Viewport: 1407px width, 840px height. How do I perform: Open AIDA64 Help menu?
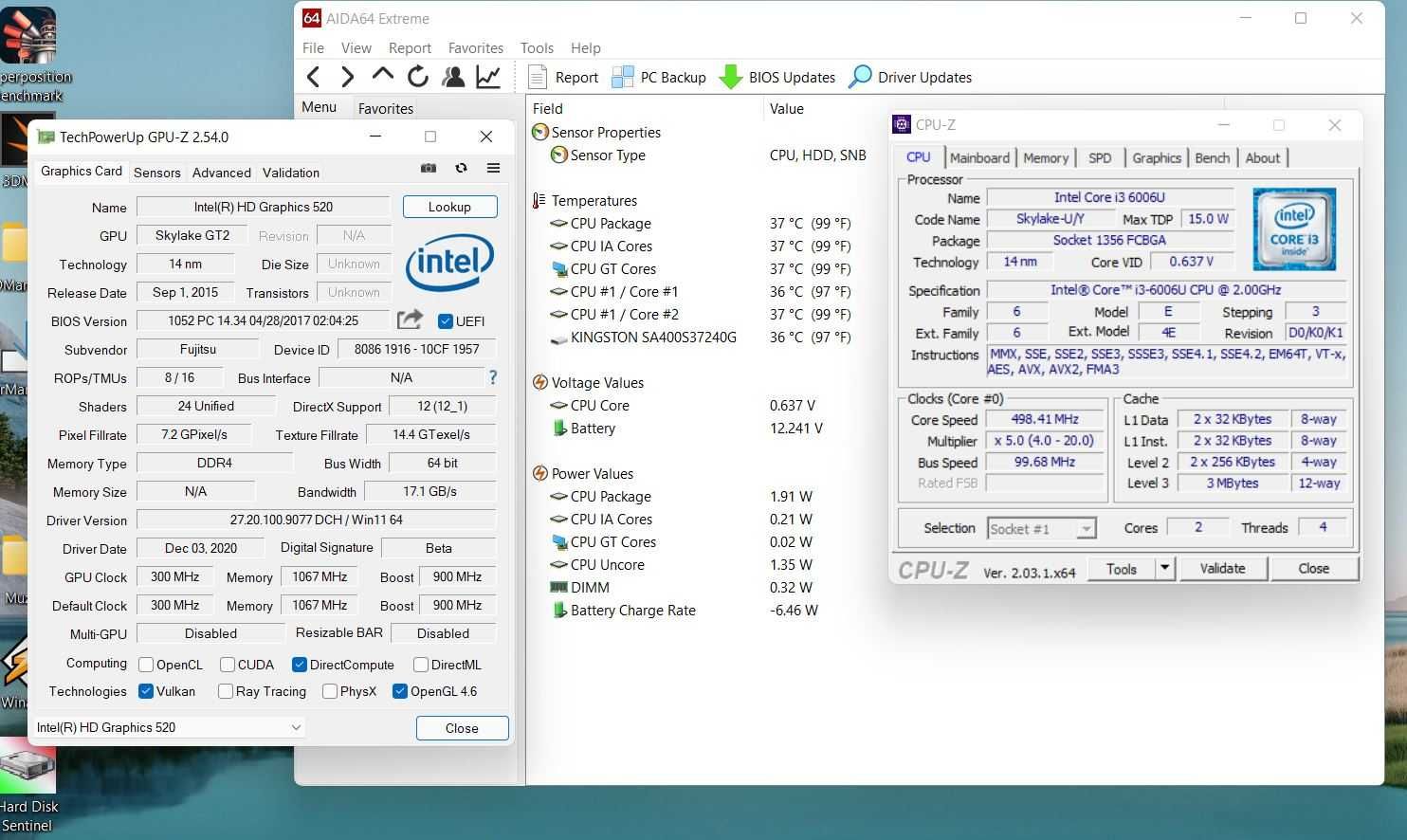[585, 47]
